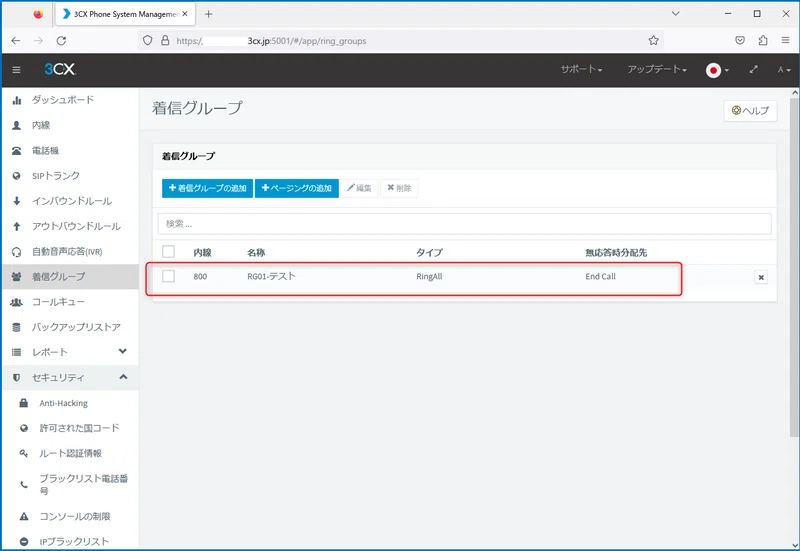The height and width of the screenshot is (551, 800).
Task: Check the select-all header checkbox
Action: click(168, 252)
